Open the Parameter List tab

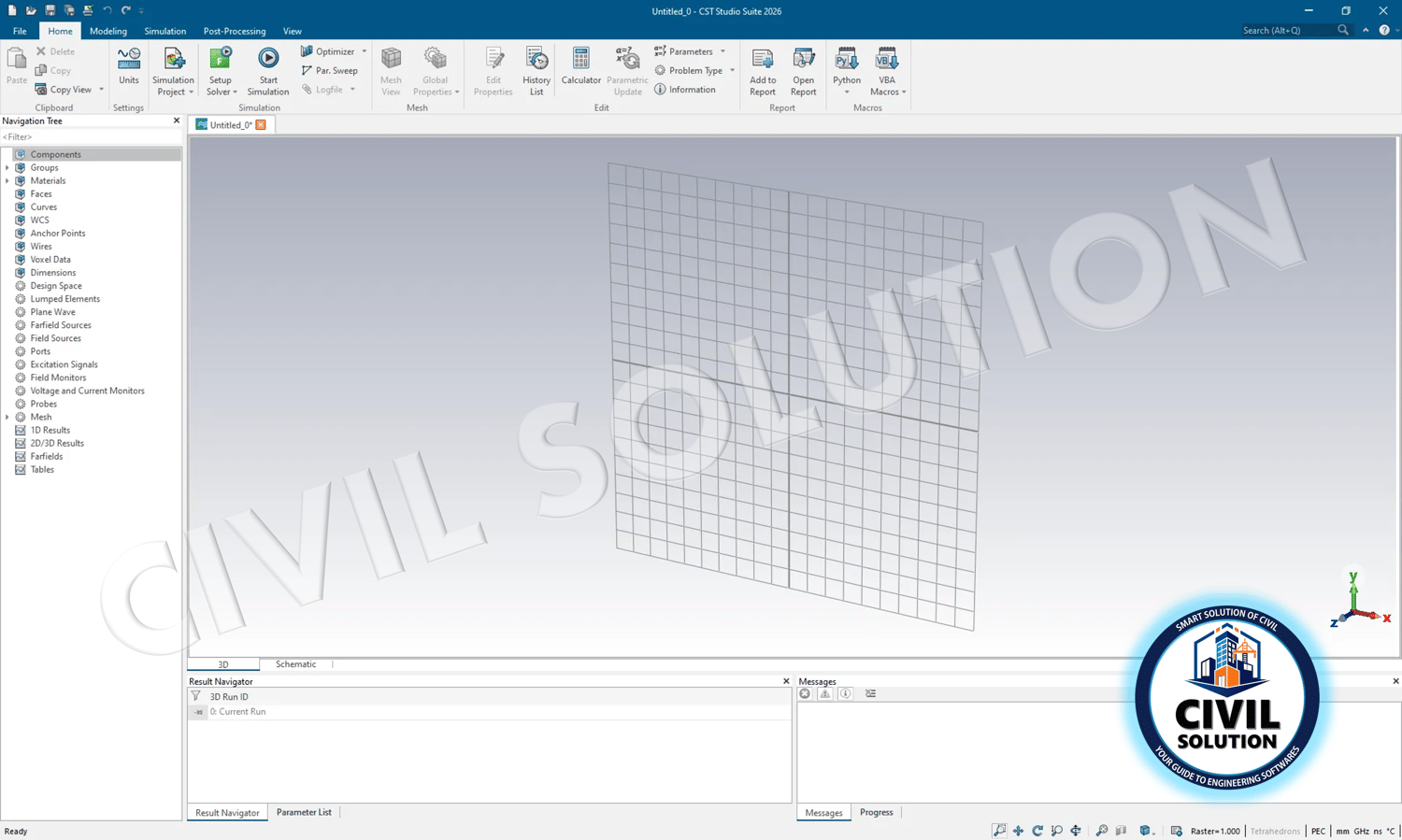(x=304, y=812)
